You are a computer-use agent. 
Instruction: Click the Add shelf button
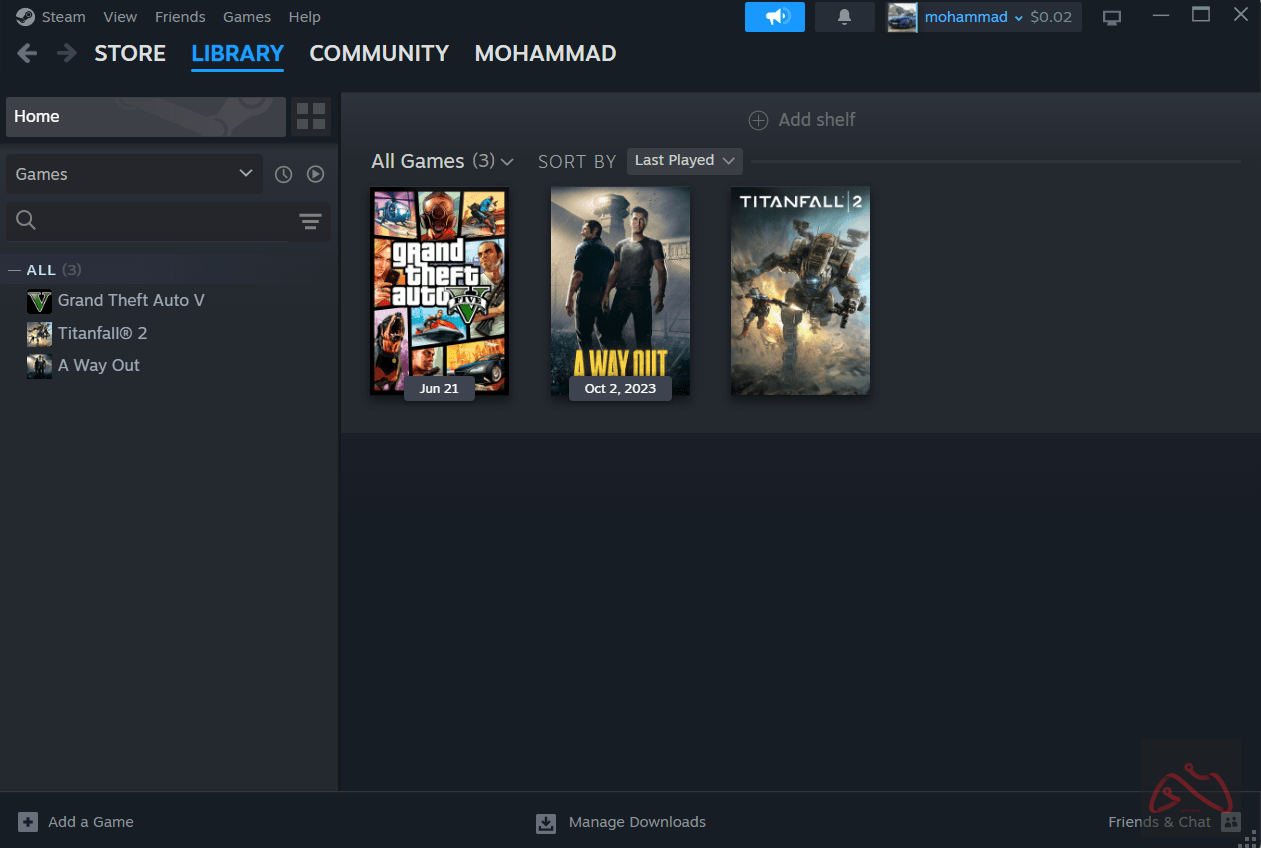tap(801, 119)
